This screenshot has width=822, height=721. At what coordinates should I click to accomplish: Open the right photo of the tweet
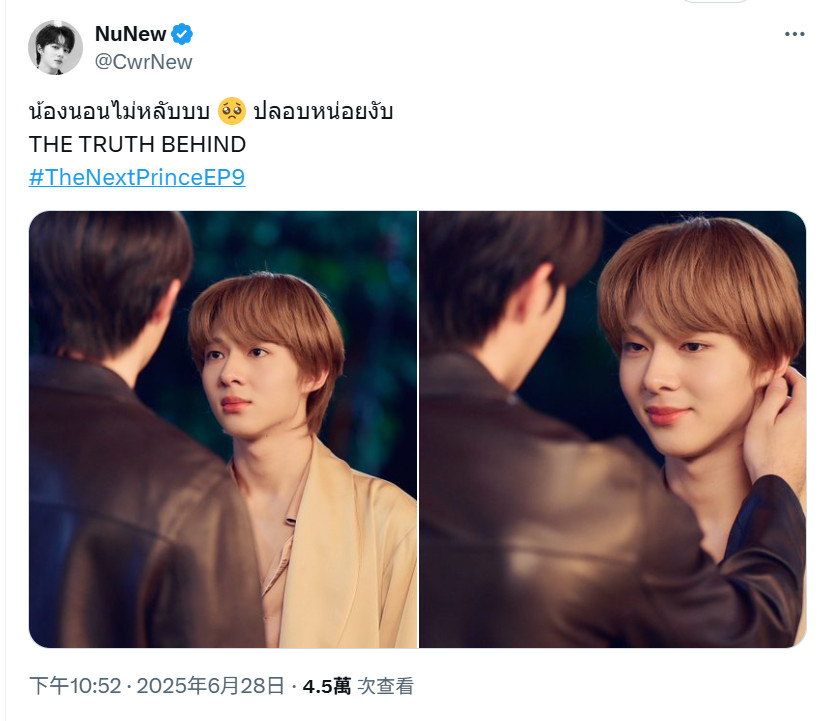click(x=612, y=429)
